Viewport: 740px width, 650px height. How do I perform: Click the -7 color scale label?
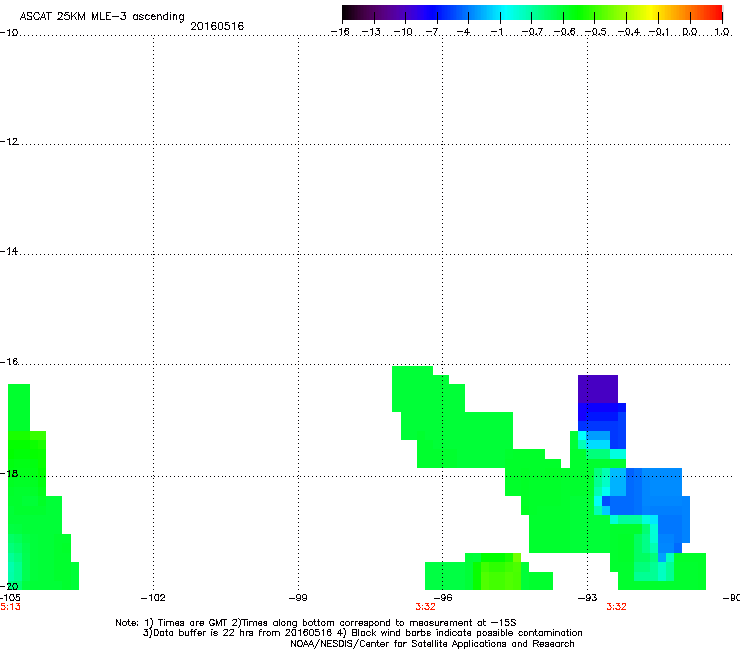point(432,32)
